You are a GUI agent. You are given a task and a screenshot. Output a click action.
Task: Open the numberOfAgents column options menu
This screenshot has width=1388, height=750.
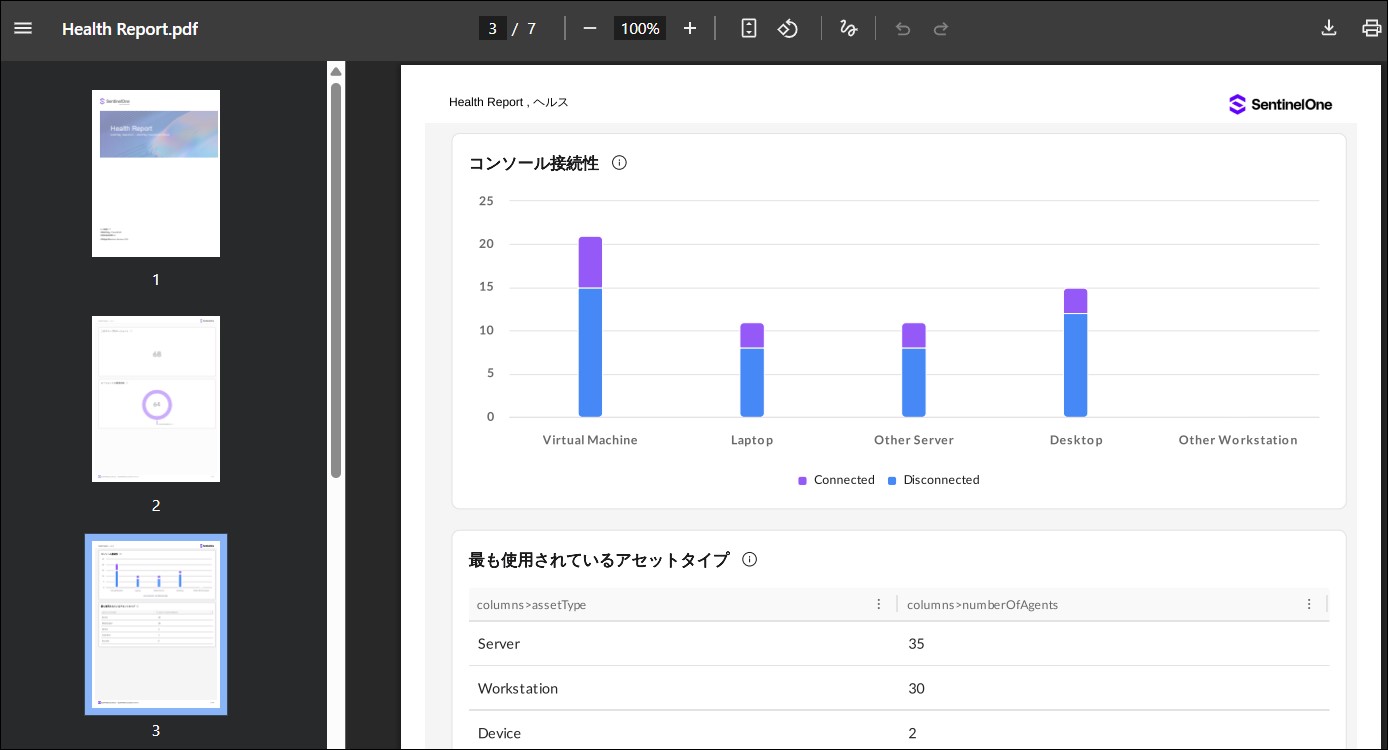1309,604
